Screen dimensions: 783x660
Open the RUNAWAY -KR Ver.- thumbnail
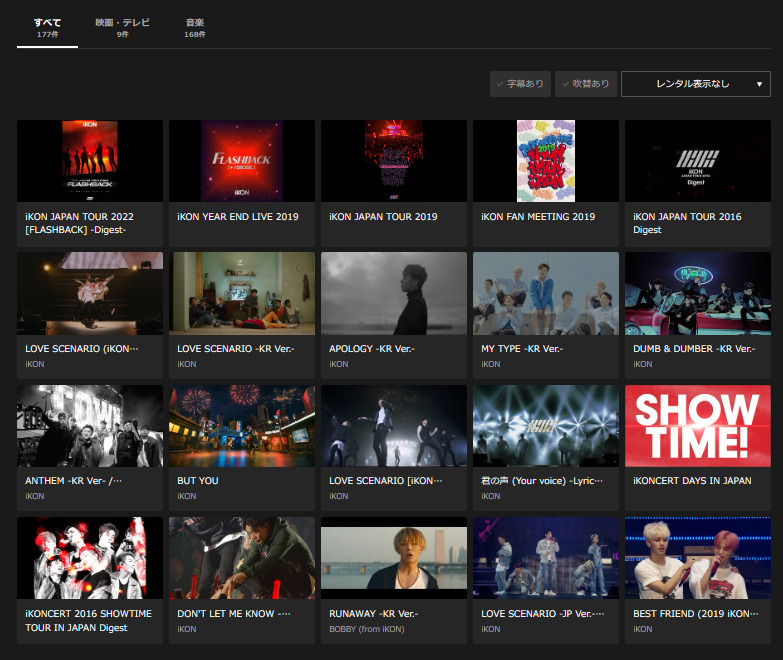pyautogui.click(x=394, y=557)
